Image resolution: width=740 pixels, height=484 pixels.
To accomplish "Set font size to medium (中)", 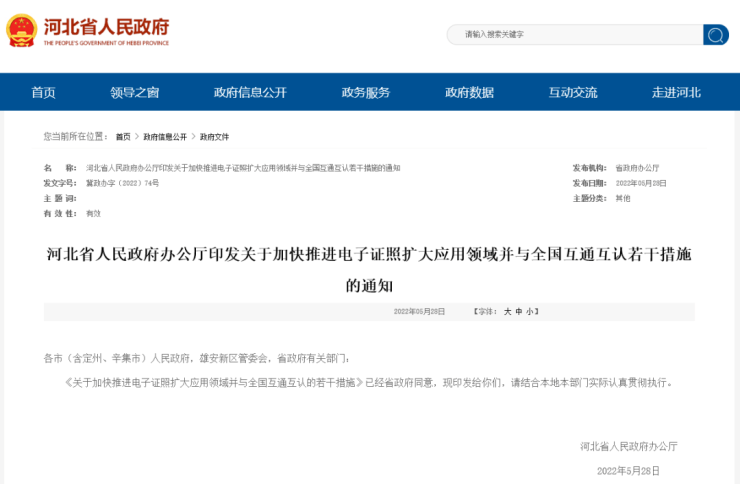I will click(520, 312).
